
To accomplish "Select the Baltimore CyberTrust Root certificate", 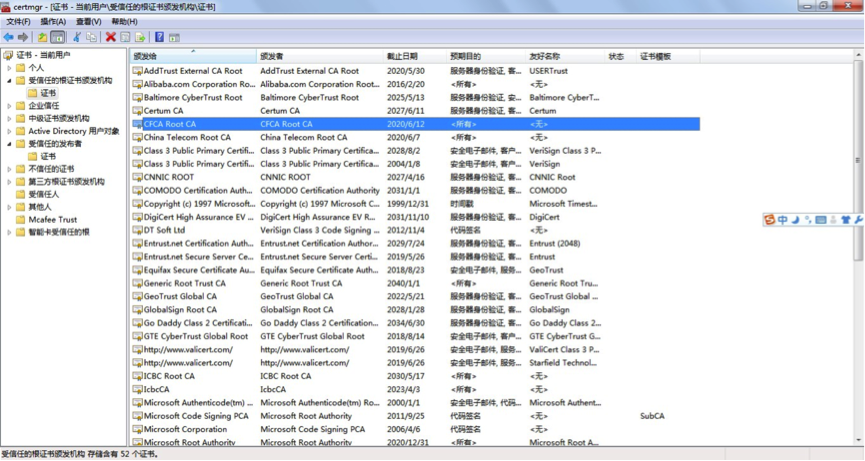I will [416, 98].
